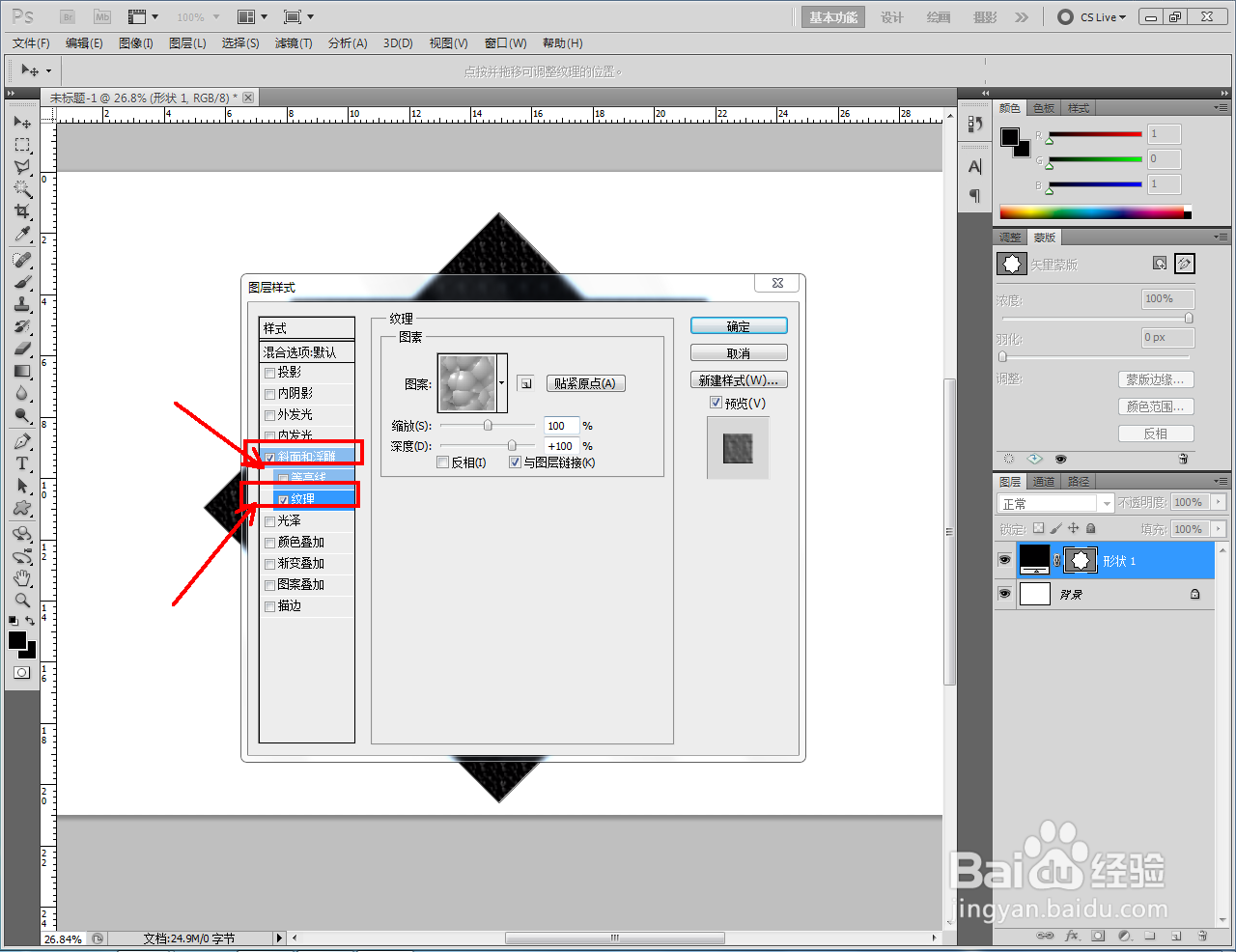Activate the Gradient tool
This screenshot has height=952, width=1236.
pyautogui.click(x=22, y=371)
